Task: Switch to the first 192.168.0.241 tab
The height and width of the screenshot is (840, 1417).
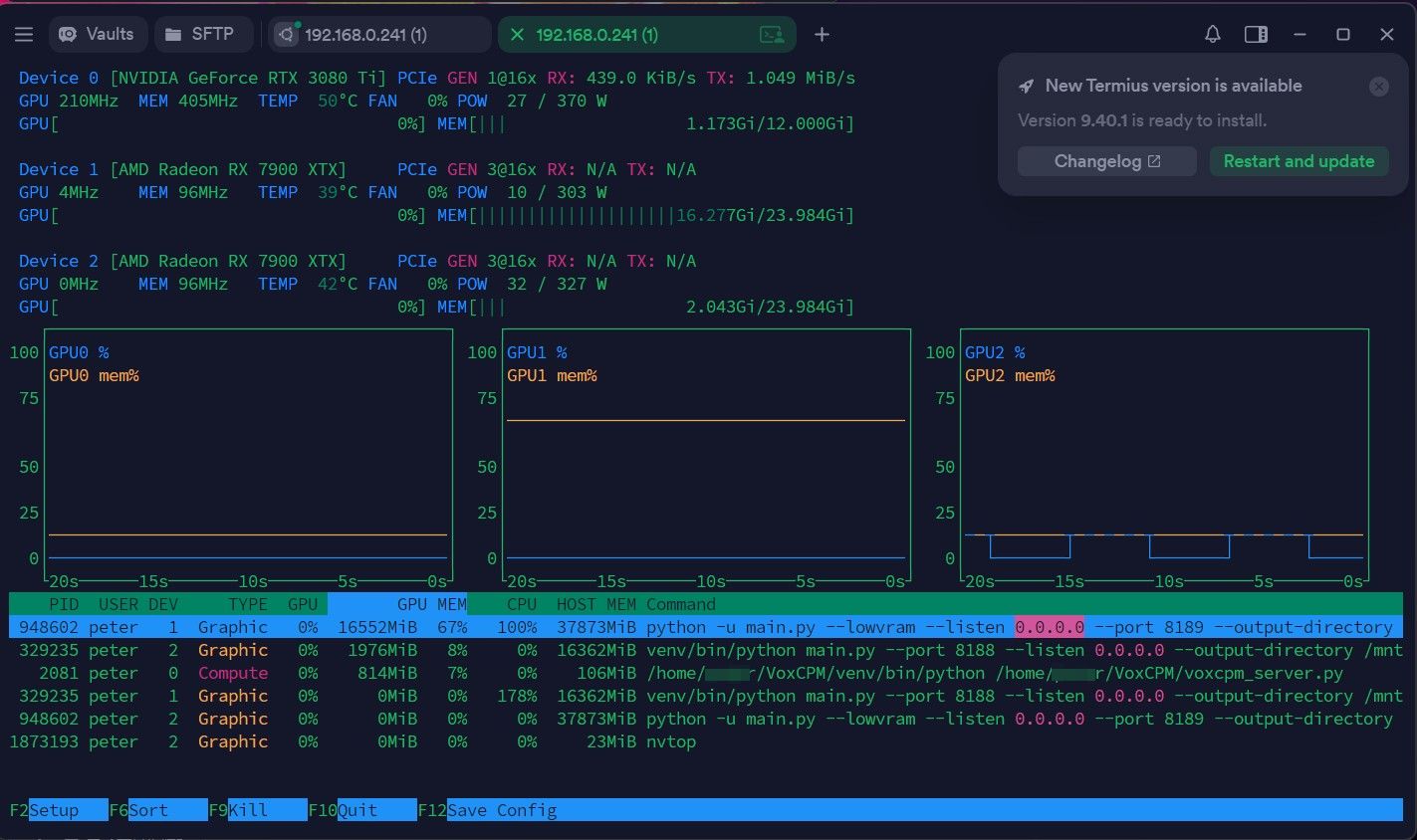Action: [380, 34]
